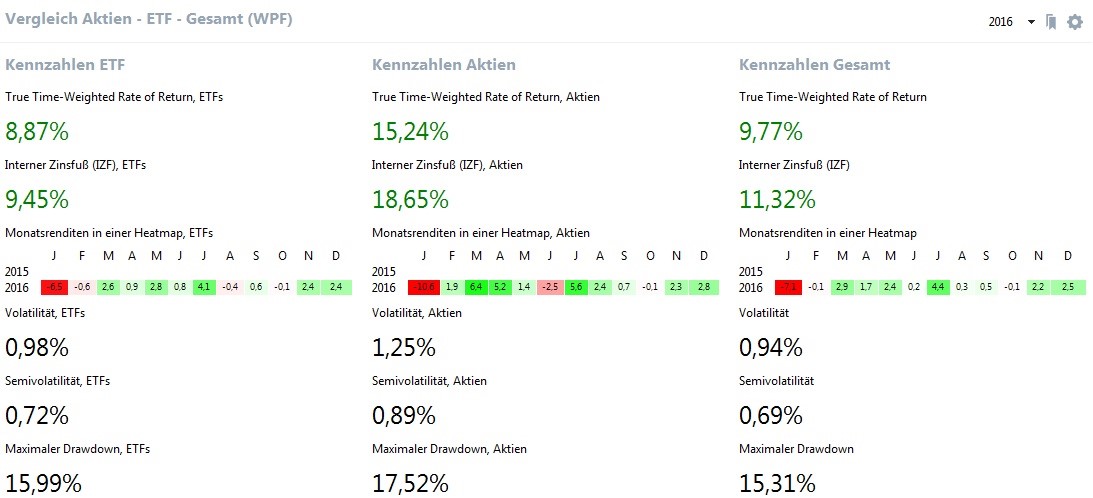This screenshot has height=498, width=1093.
Task: Expand the 2016 reporting period dropdown
Action: click(x=1031, y=22)
